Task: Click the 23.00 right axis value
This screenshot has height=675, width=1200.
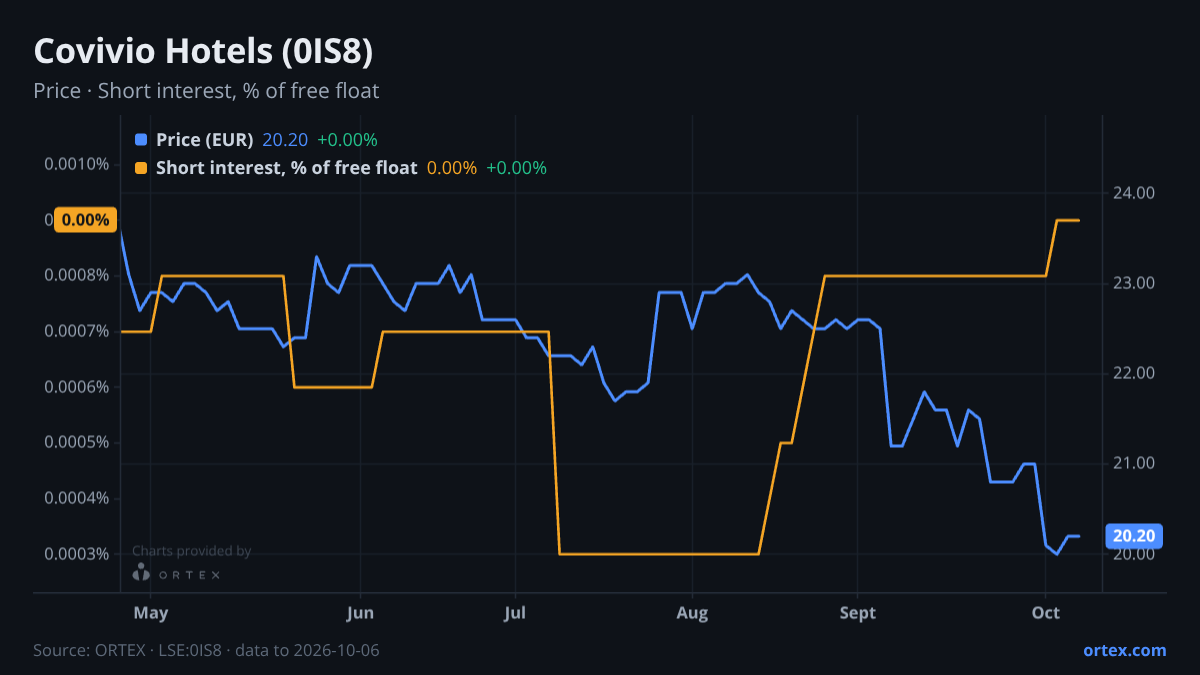Action: (1135, 283)
